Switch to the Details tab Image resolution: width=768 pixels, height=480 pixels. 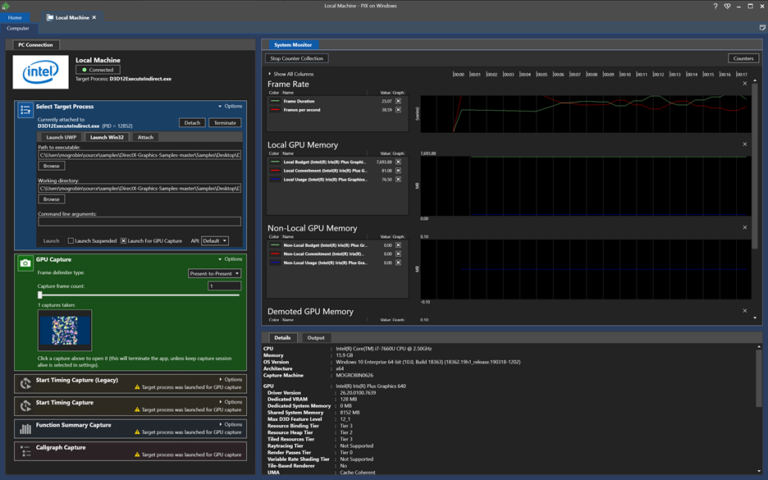coord(282,337)
